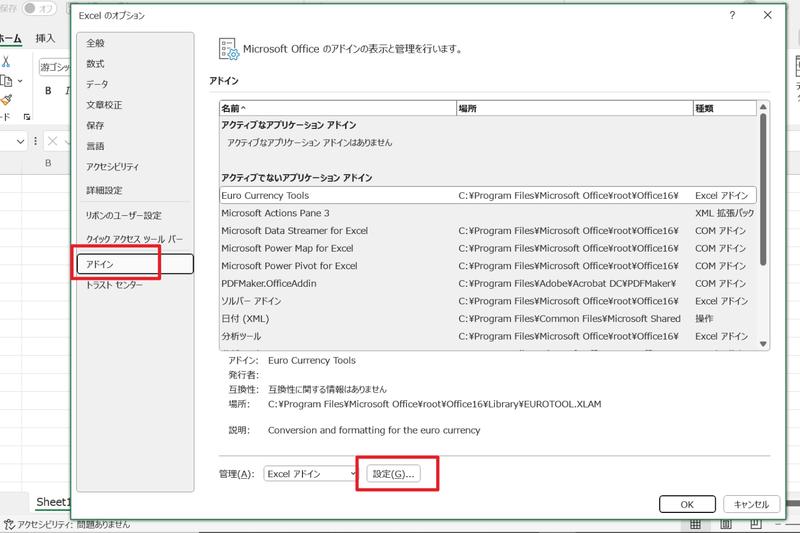
Task: Select PDFMaker.OfficeAddin row
Action: click(x=488, y=284)
